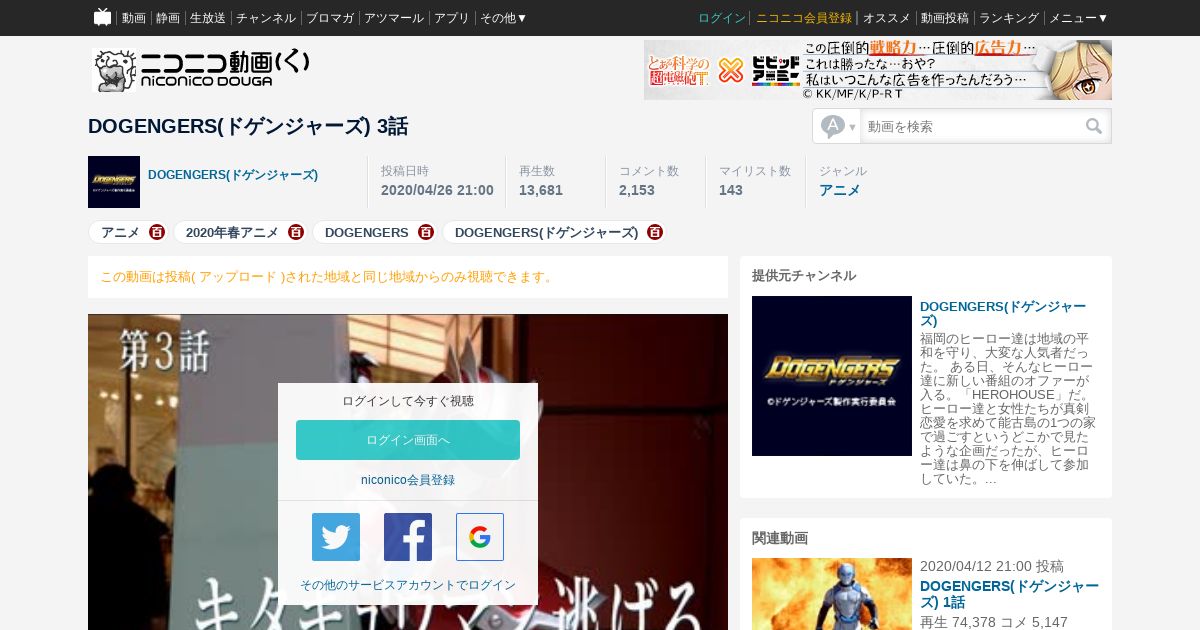Open the ブロマガ top navigation item
Viewport: 1200px width, 630px height.
point(330,18)
